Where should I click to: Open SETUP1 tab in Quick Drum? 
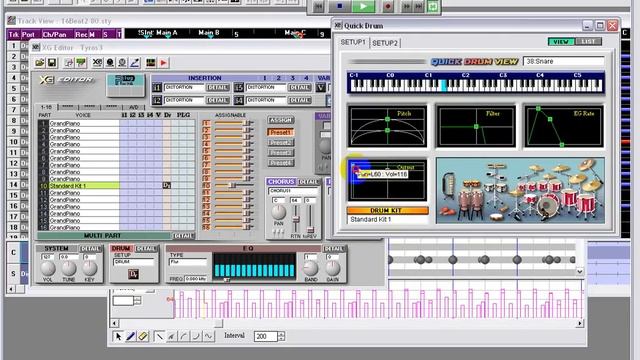(x=353, y=42)
